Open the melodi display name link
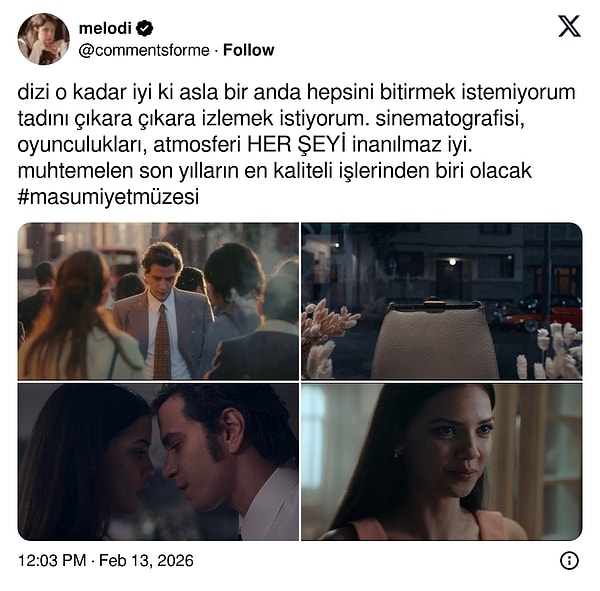 pos(105,28)
